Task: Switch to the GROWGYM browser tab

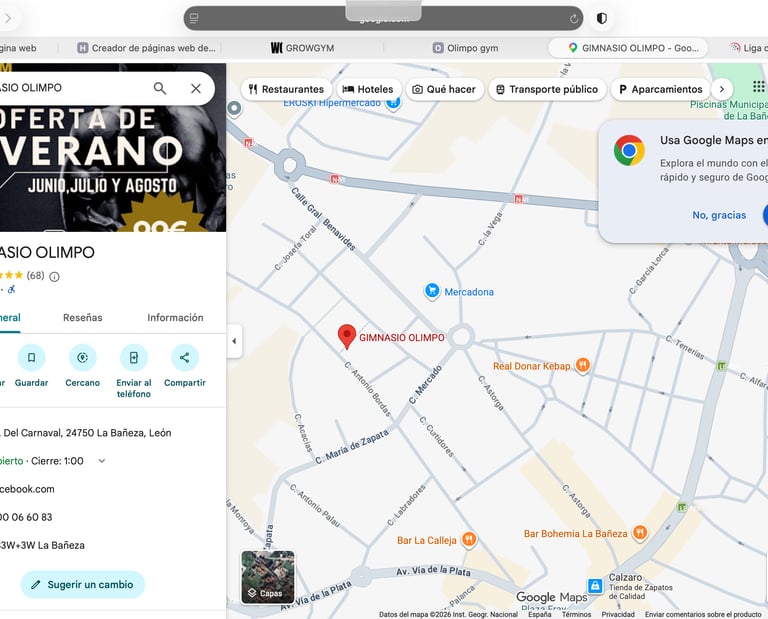Action: (302, 48)
